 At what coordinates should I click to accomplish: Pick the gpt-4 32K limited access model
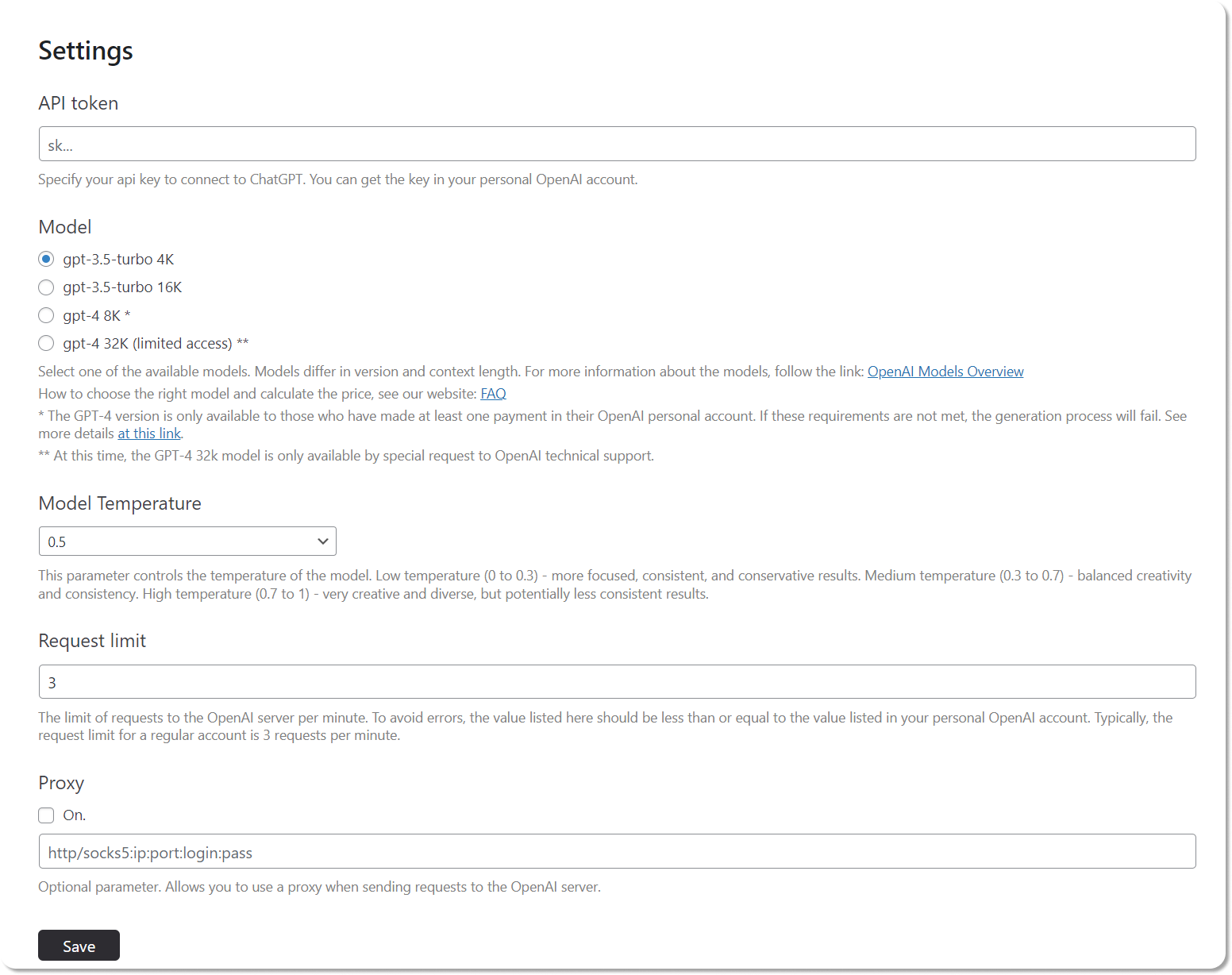click(46, 343)
